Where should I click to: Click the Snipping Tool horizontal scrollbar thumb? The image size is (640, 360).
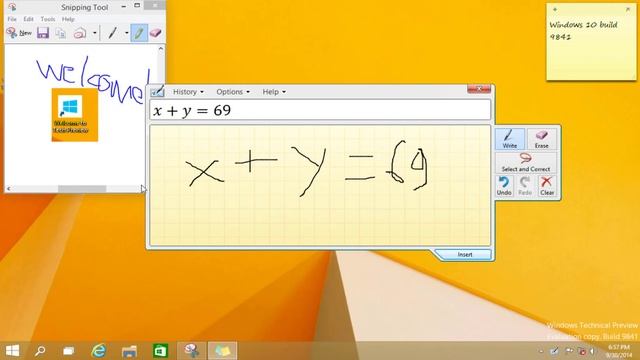[82, 189]
